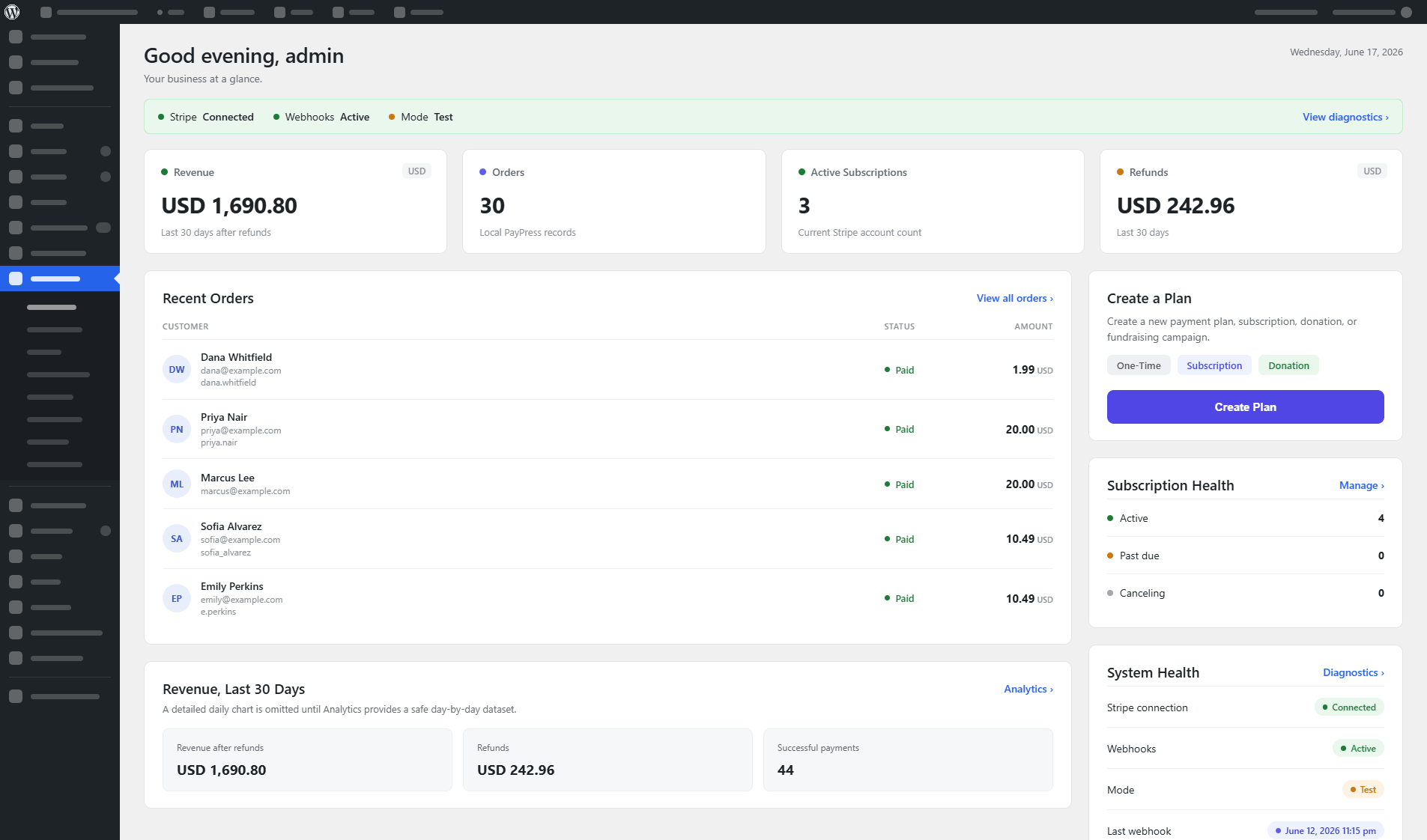Click the date Wednesday, June 17, 2026
1427x840 pixels.
tap(1346, 52)
